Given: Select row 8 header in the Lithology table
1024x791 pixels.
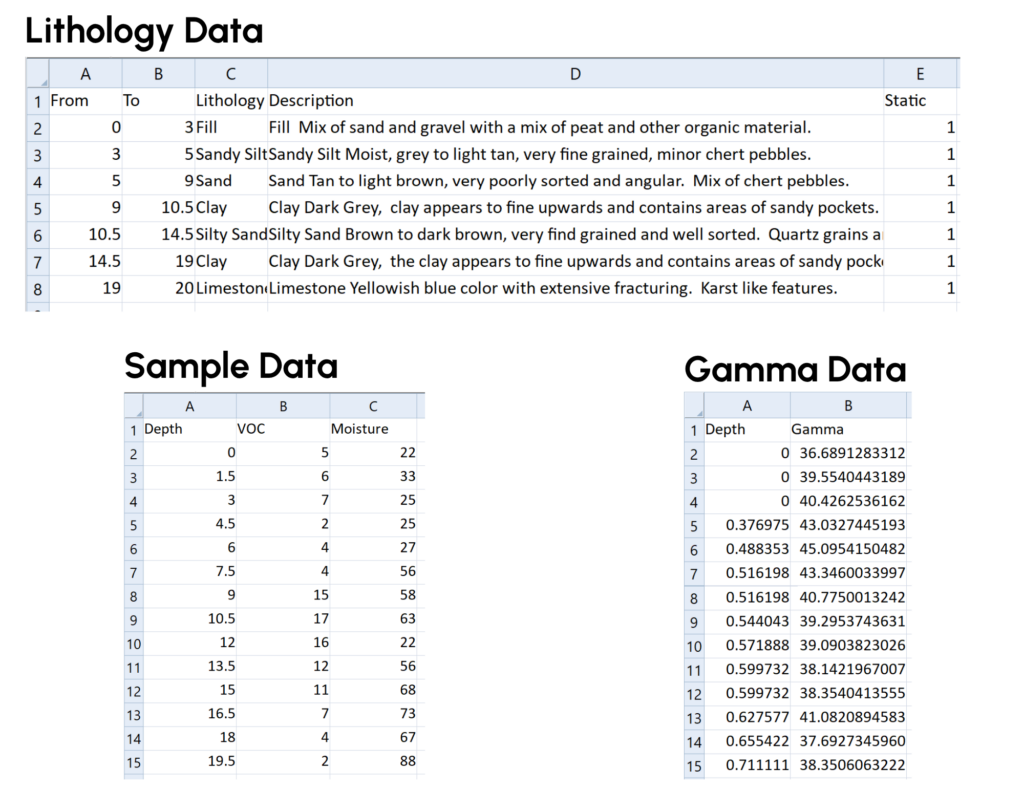Looking at the screenshot, I should point(37,288).
